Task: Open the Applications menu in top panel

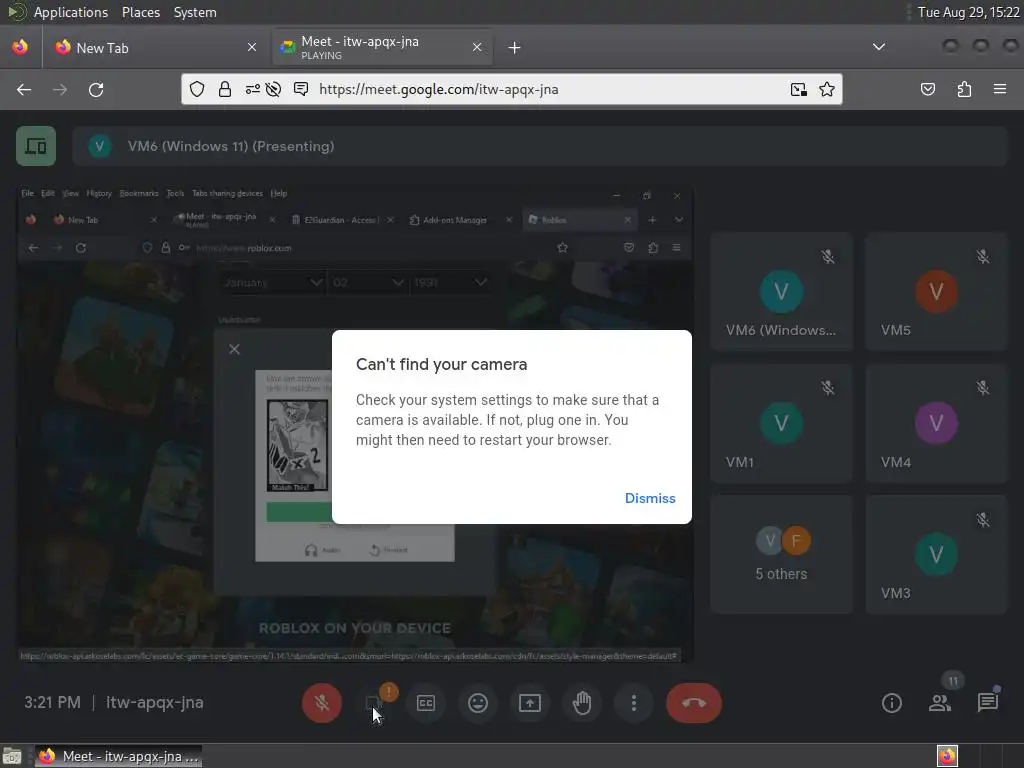Action: [71, 12]
